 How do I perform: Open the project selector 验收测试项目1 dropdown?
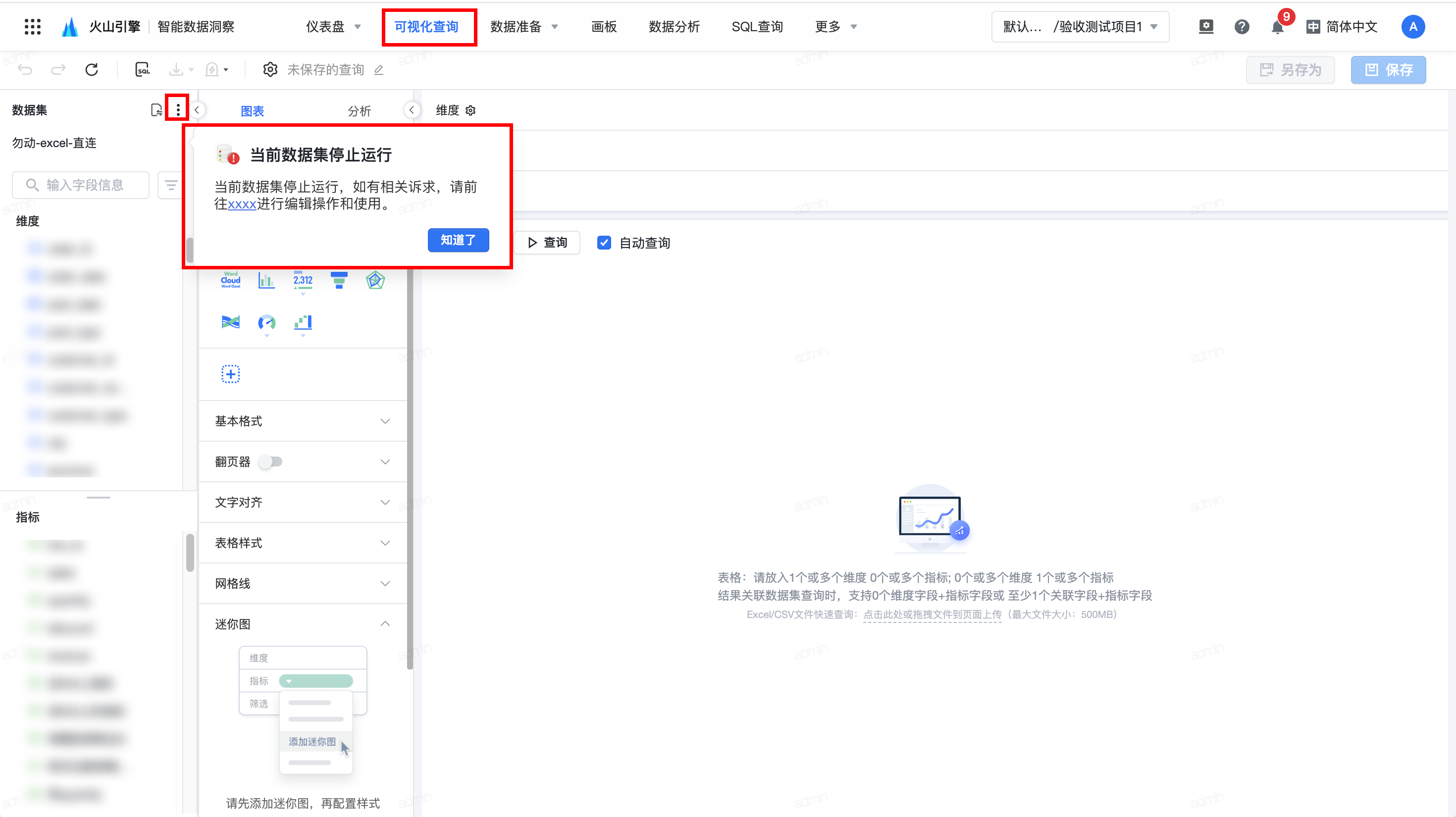1080,27
